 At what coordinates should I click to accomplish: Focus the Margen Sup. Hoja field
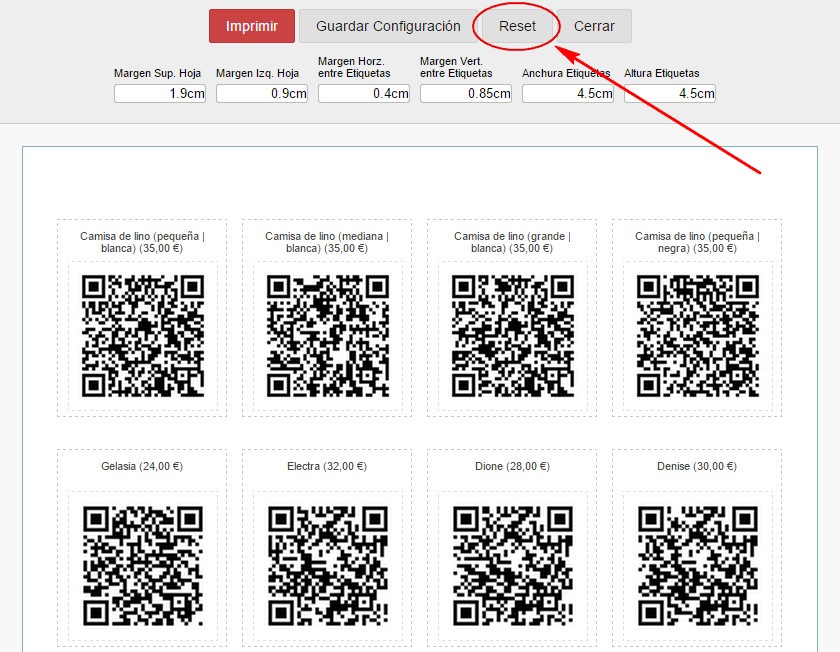(160, 93)
